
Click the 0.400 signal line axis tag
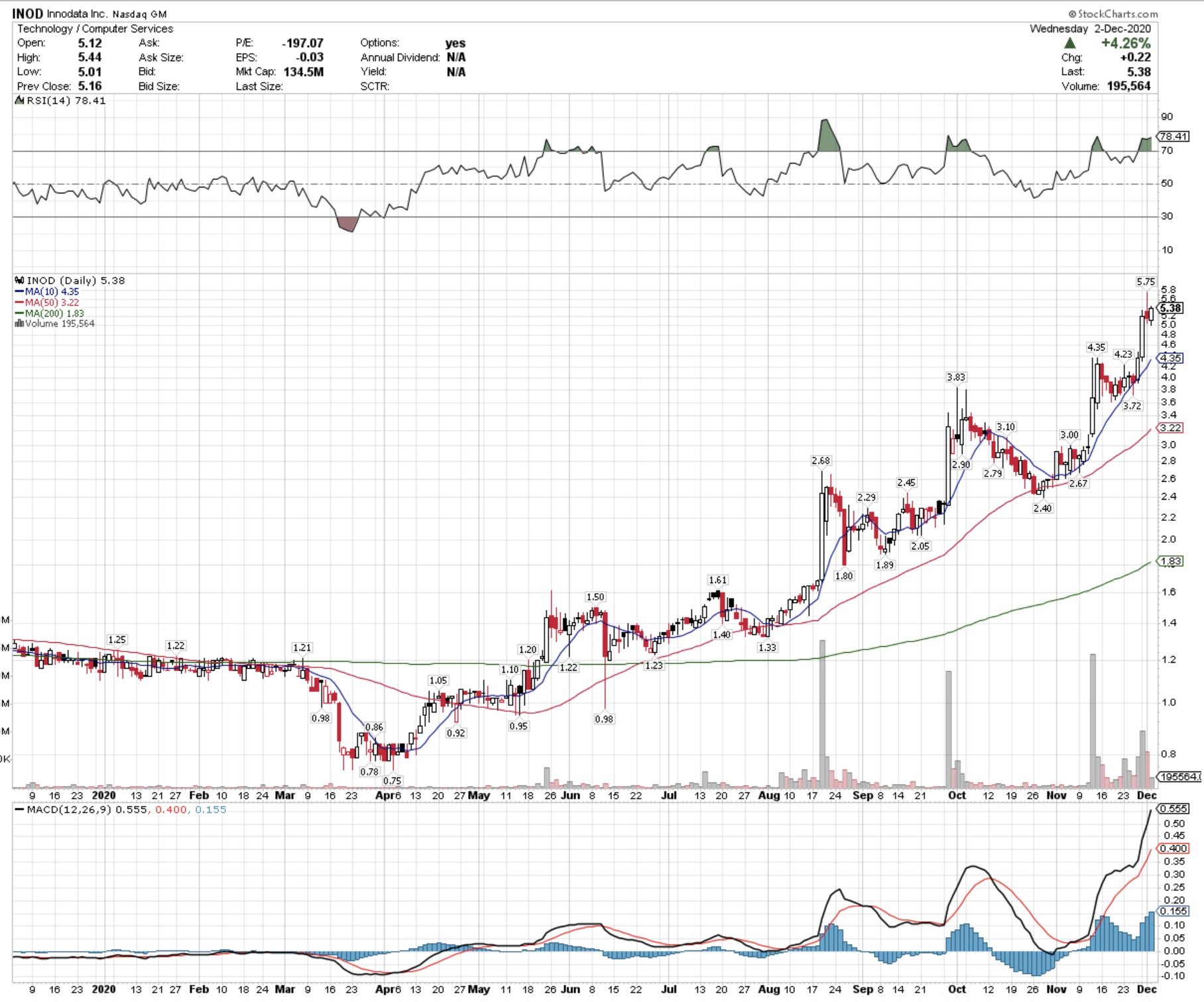[1173, 848]
